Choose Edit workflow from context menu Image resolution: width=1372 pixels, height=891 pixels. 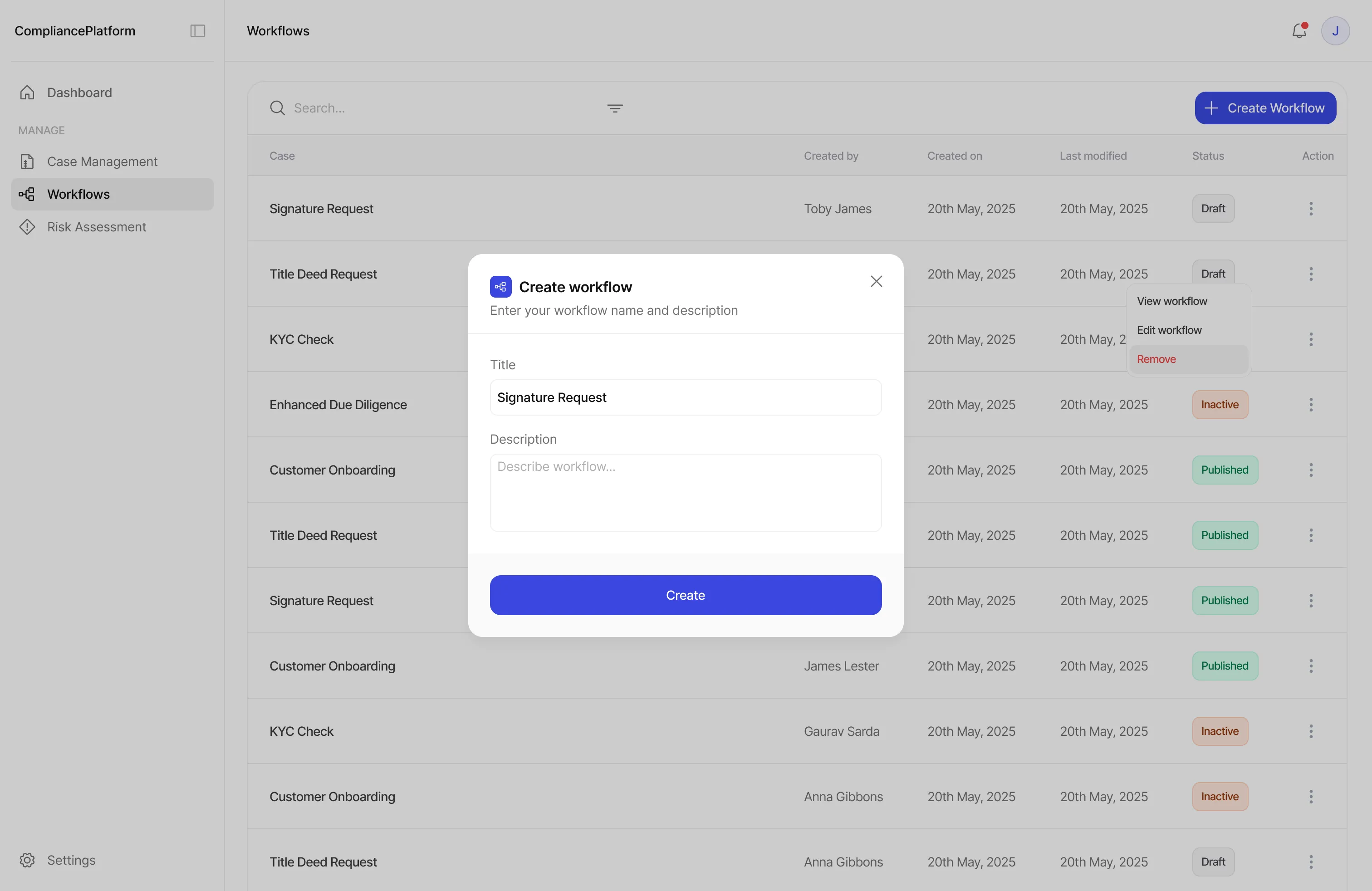point(1168,330)
